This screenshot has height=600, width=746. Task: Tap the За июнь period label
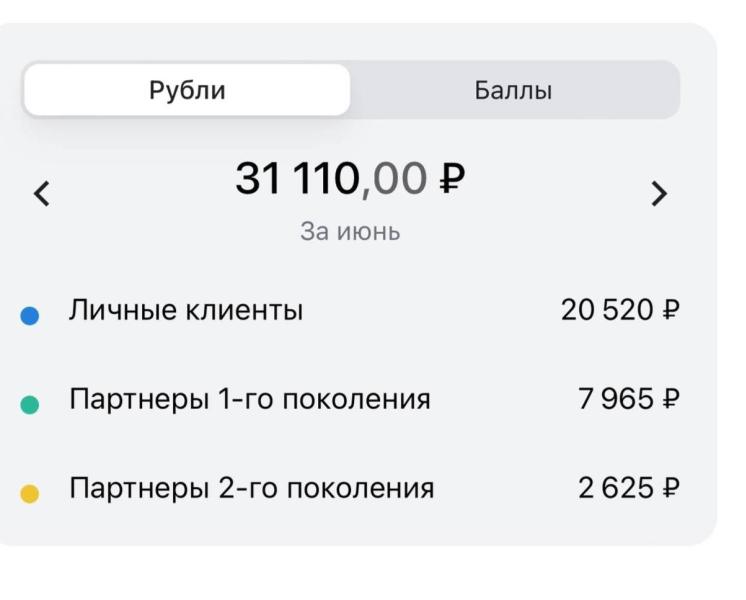tap(350, 232)
